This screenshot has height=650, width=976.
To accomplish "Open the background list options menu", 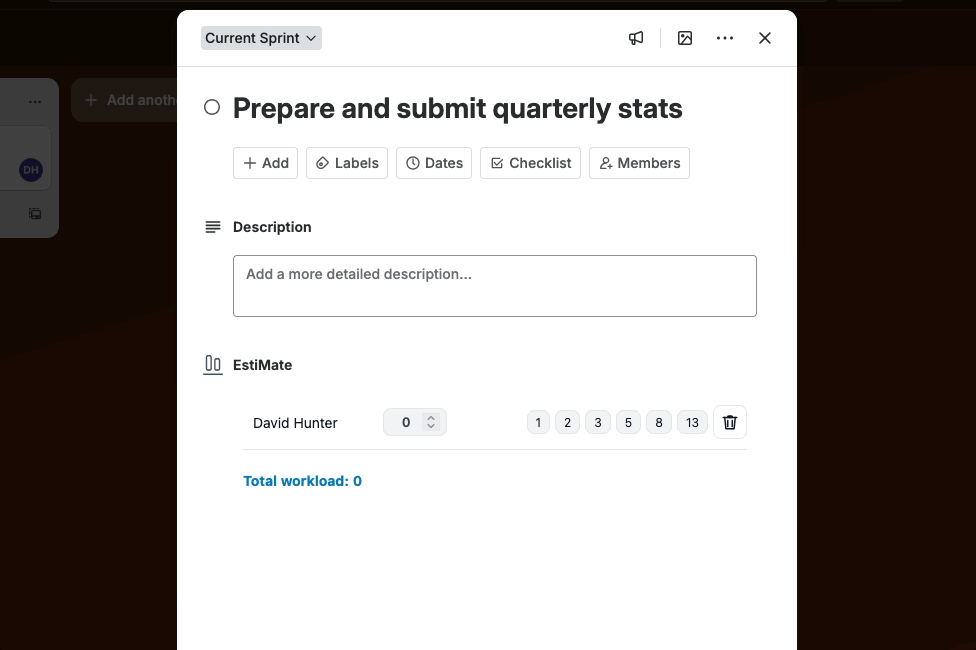I will click(35, 101).
